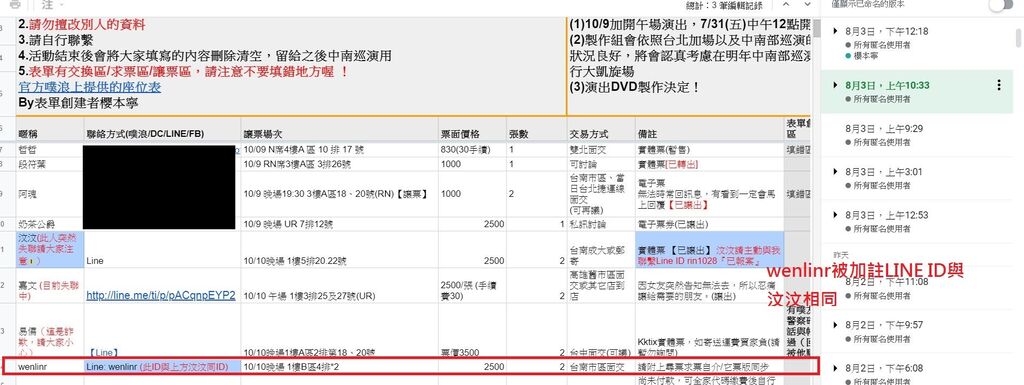Select cell 電子票券(已讓出)
The image size is (1024, 385).
(x=709, y=224)
